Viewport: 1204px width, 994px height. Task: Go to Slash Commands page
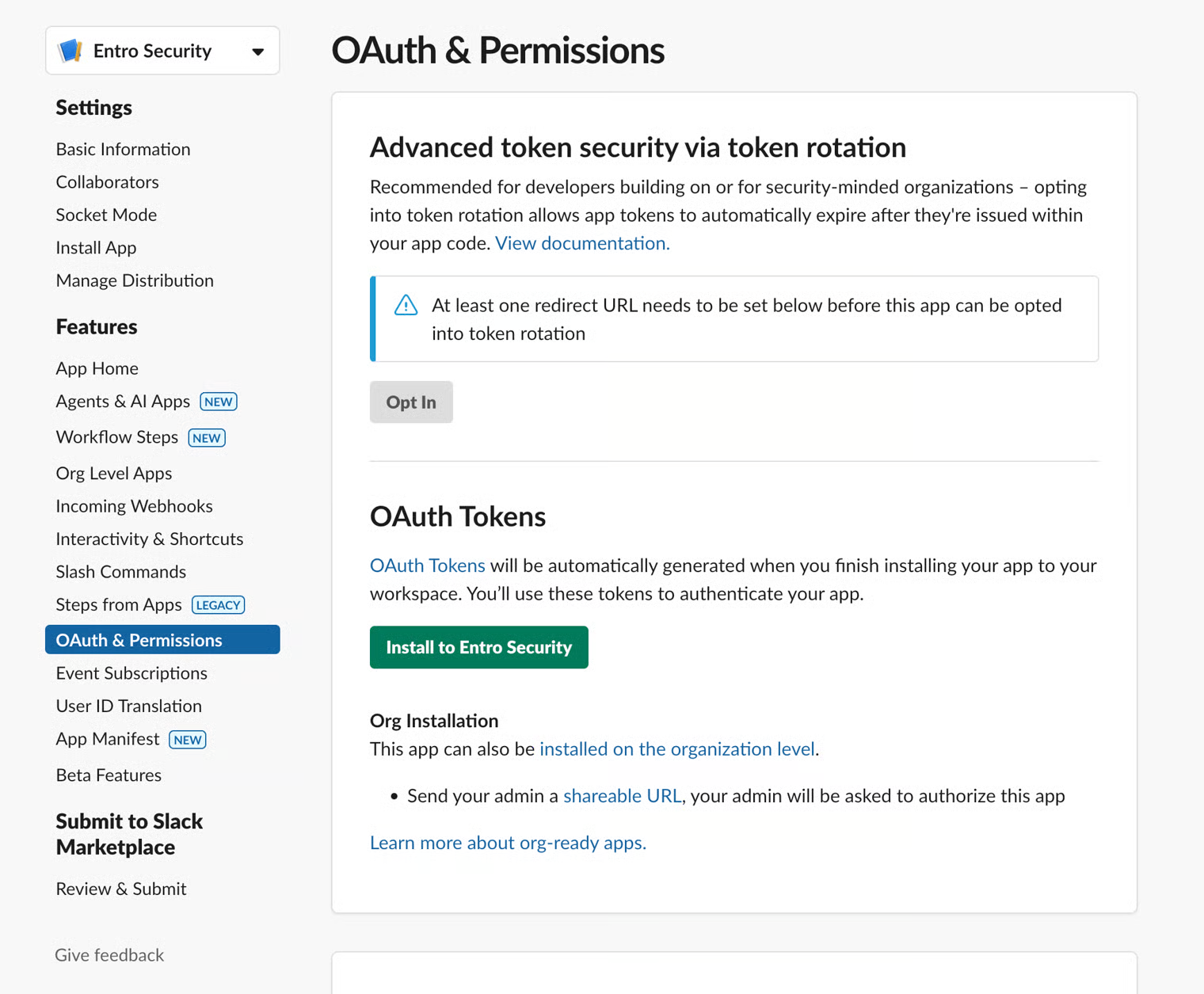(120, 572)
